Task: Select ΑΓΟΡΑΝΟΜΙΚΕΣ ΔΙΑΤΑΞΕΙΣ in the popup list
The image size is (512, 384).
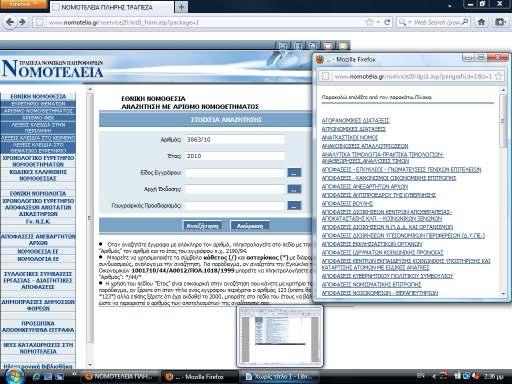Action: point(355,121)
